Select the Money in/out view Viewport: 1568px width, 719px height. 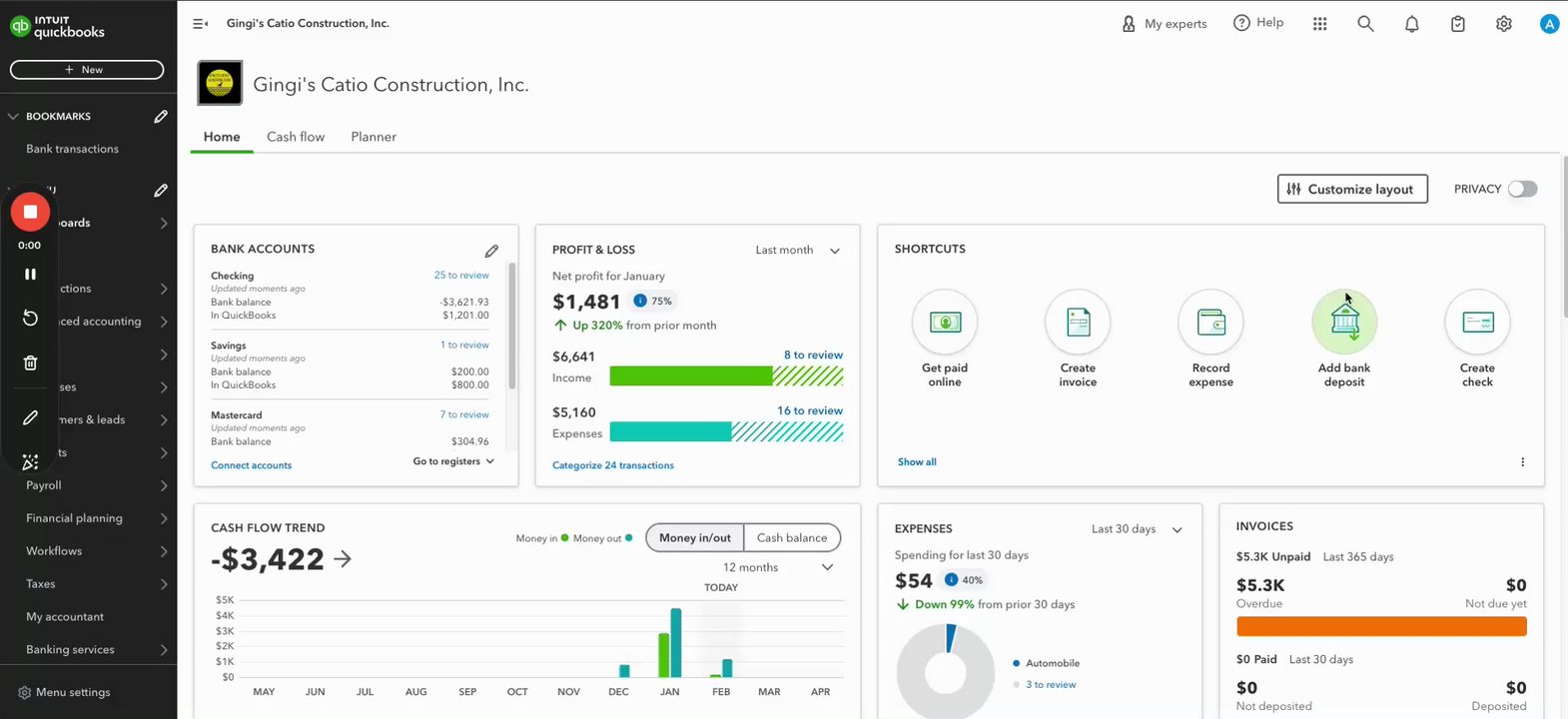click(695, 537)
